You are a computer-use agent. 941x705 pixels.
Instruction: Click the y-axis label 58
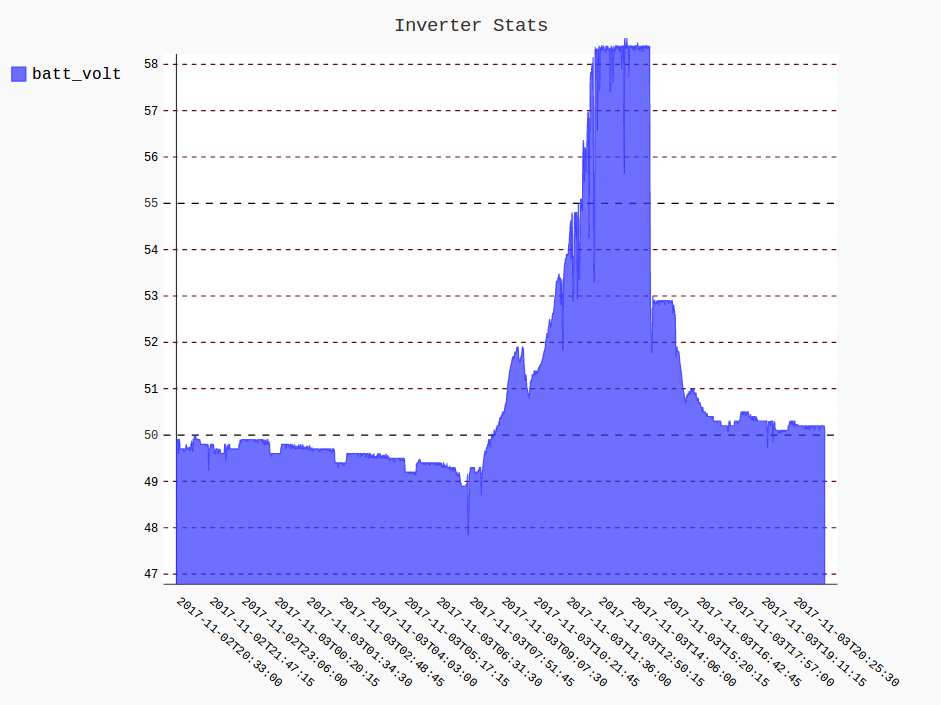151,64
